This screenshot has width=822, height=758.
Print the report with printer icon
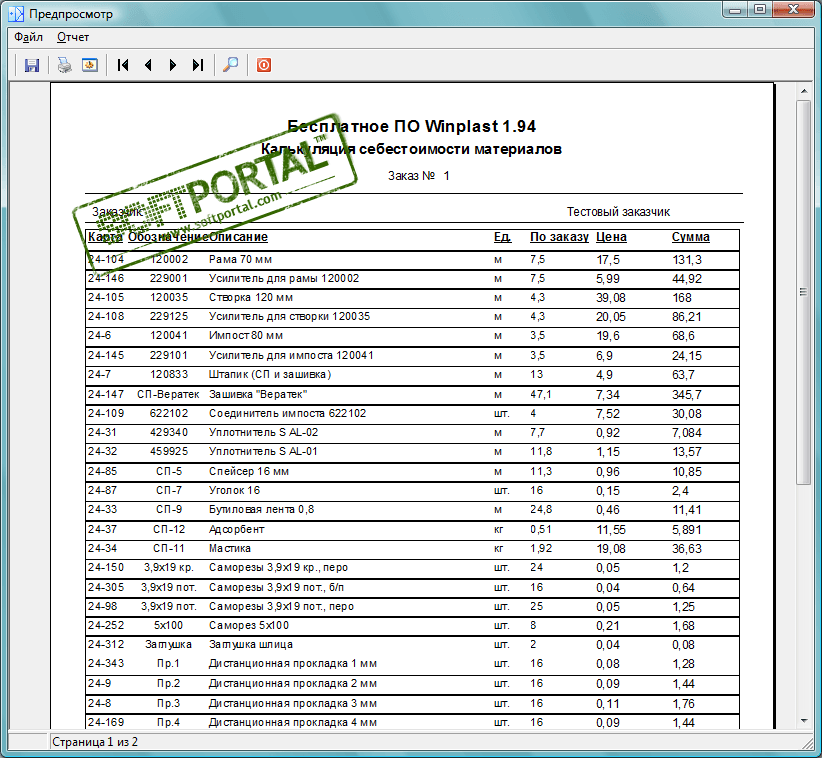pyautogui.click(x=64, y=65)
